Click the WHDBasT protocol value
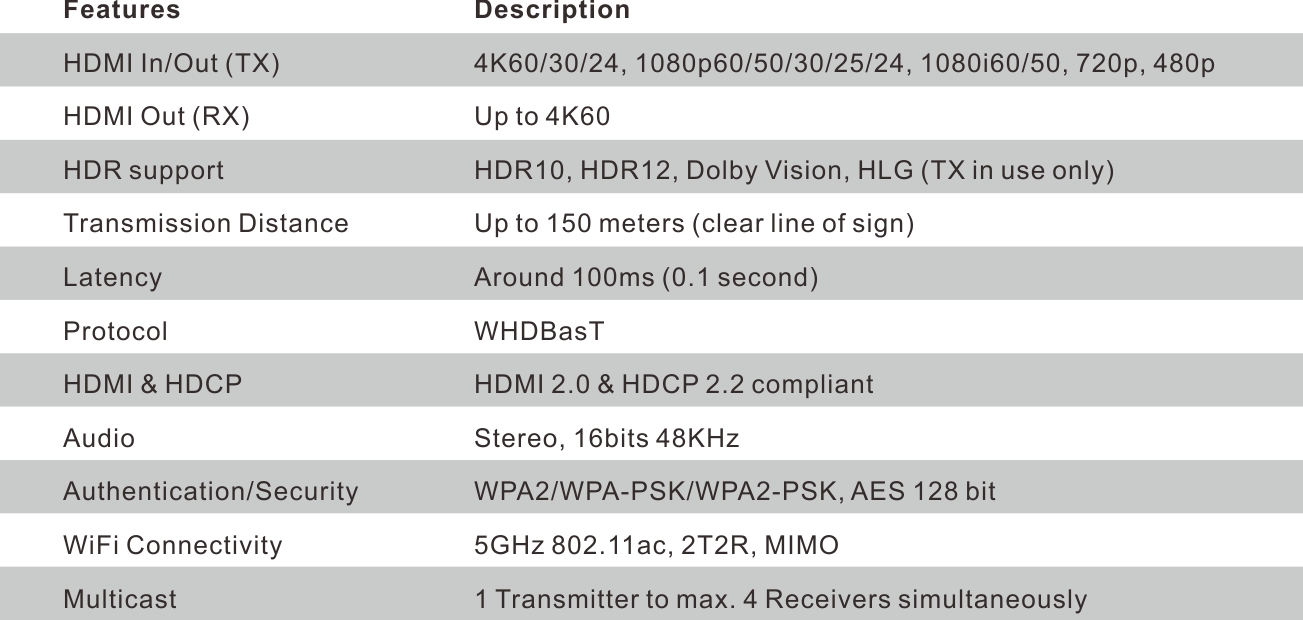The image size is (1303, 620). click(539, 331)
